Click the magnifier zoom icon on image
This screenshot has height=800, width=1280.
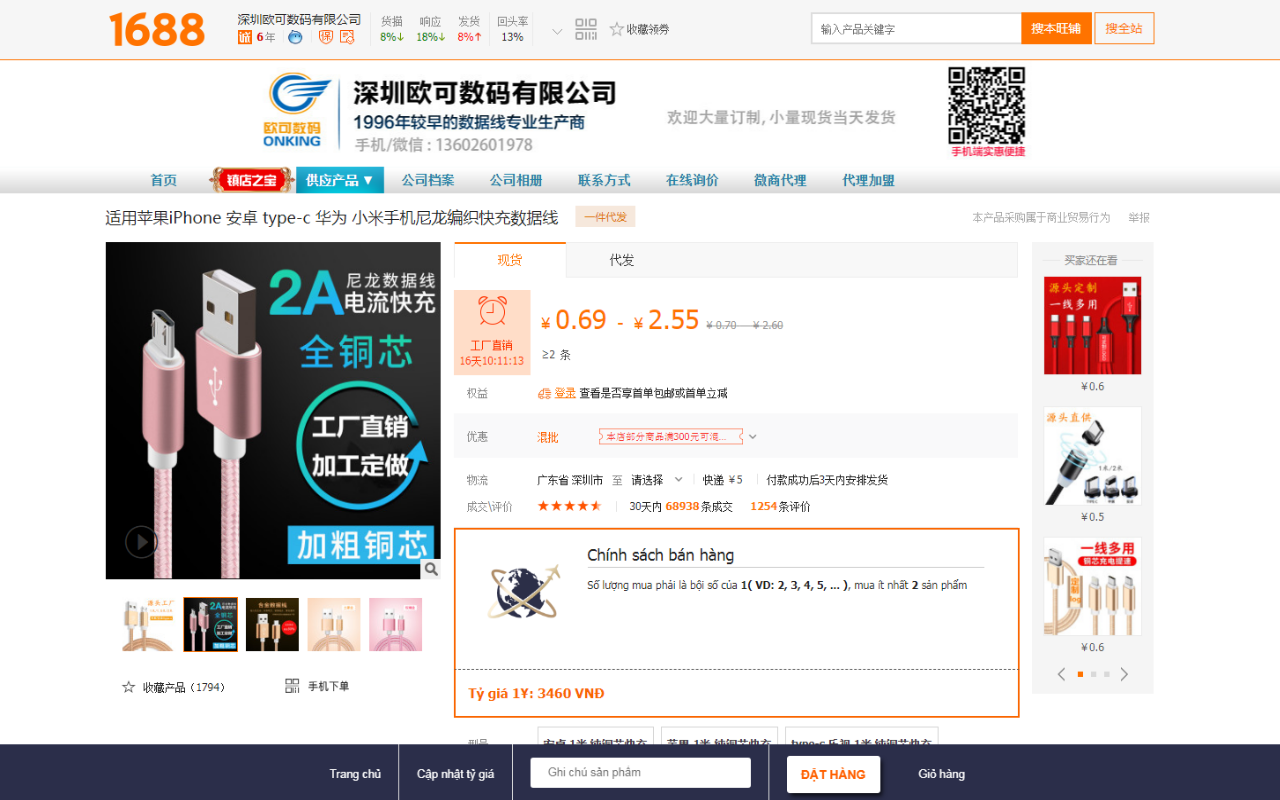tap(431, 569)
